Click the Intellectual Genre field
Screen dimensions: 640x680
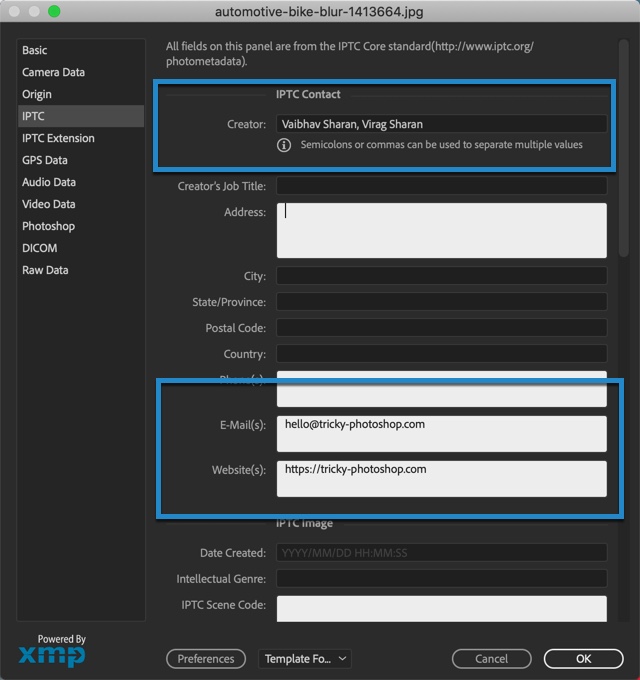(x=441, y=579)
